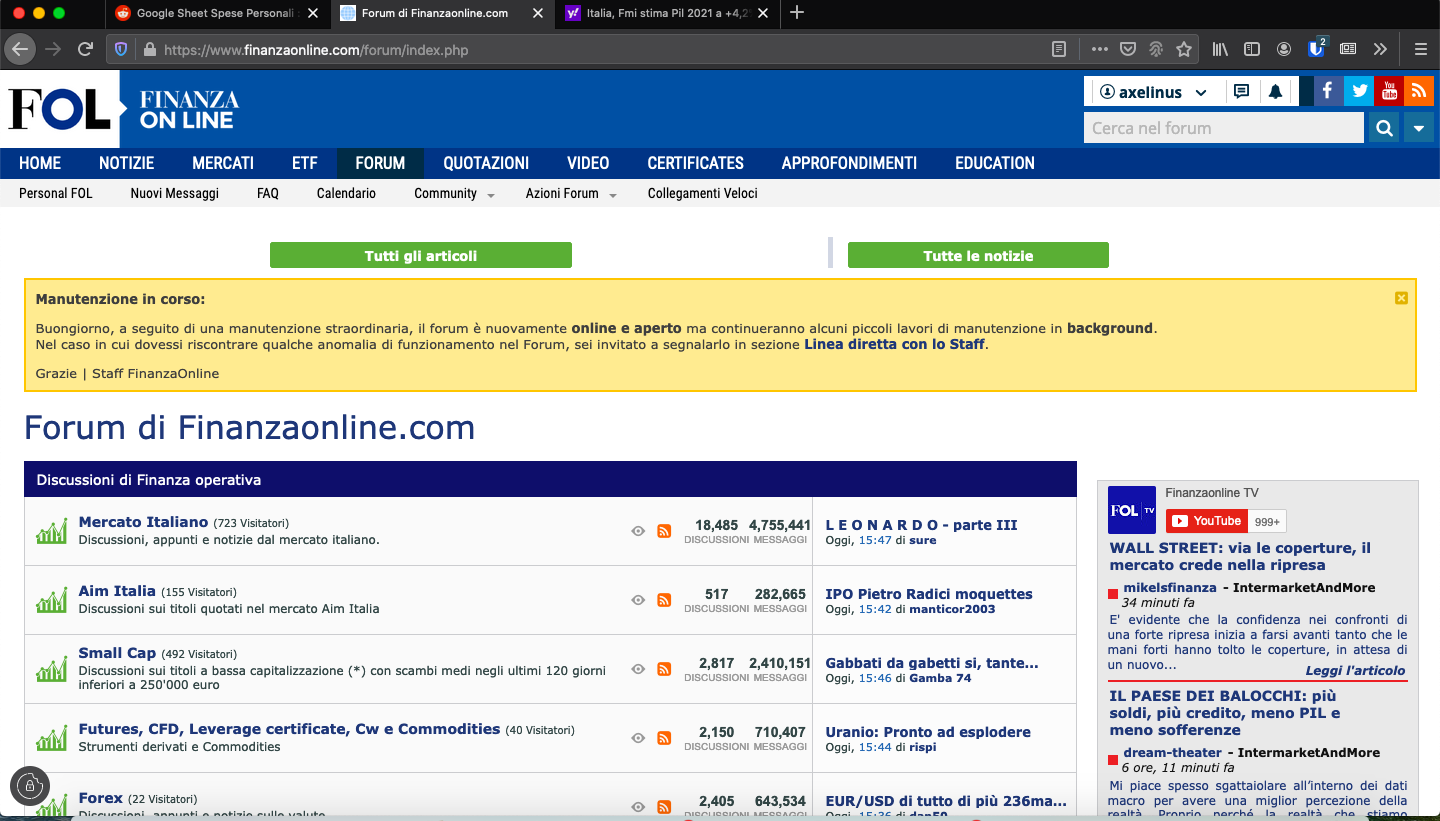Switch to Italia, Fmi stima Pil tab

tap(668, 13)
